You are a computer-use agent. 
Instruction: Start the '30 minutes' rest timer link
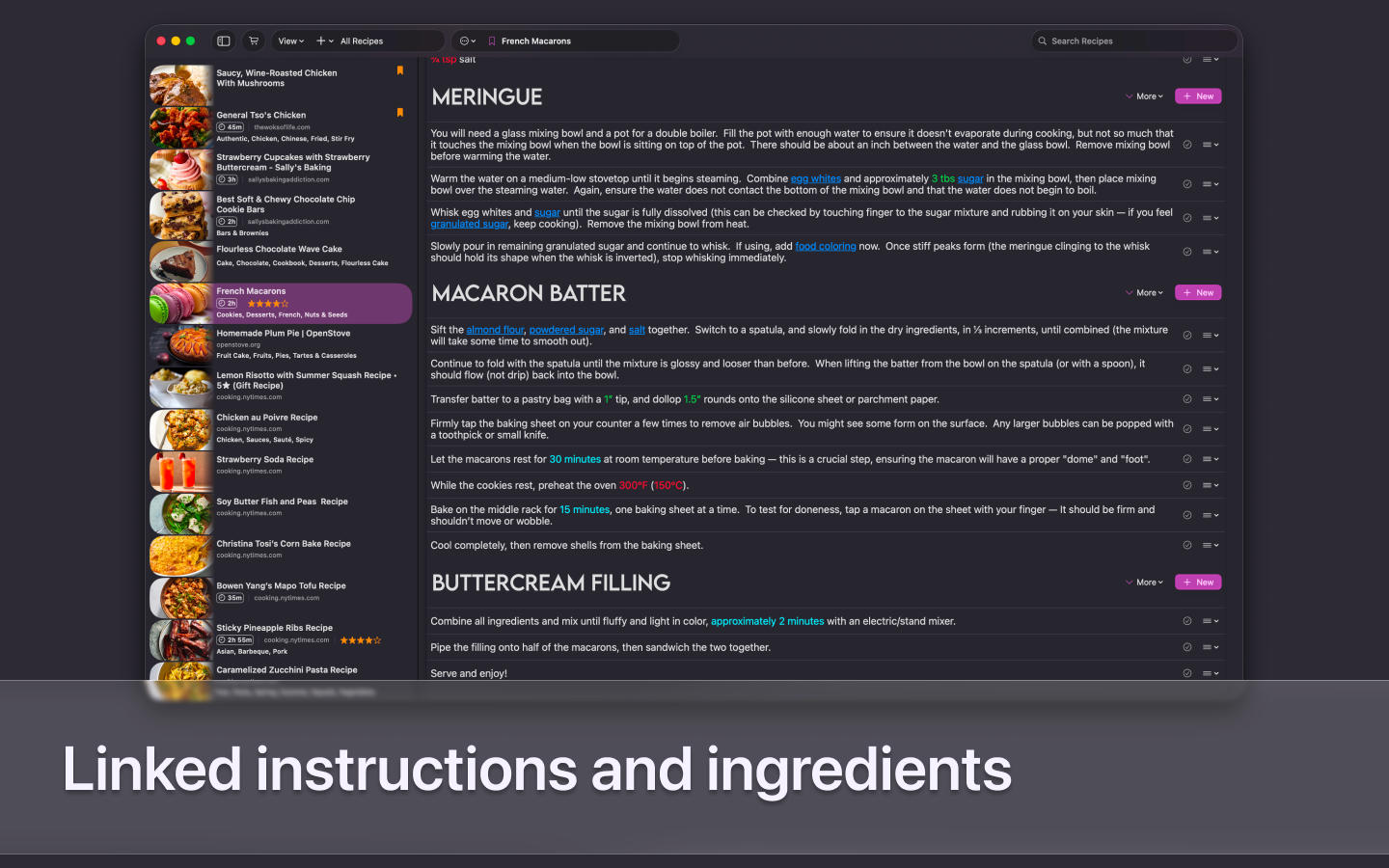(575, 459)
